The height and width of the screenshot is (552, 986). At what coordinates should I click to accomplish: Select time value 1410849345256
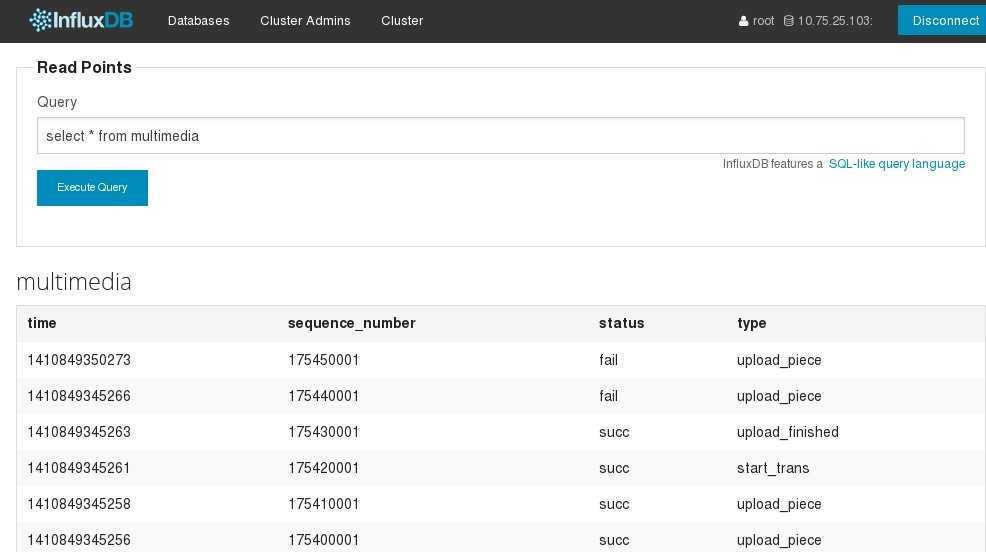point(79,539)
